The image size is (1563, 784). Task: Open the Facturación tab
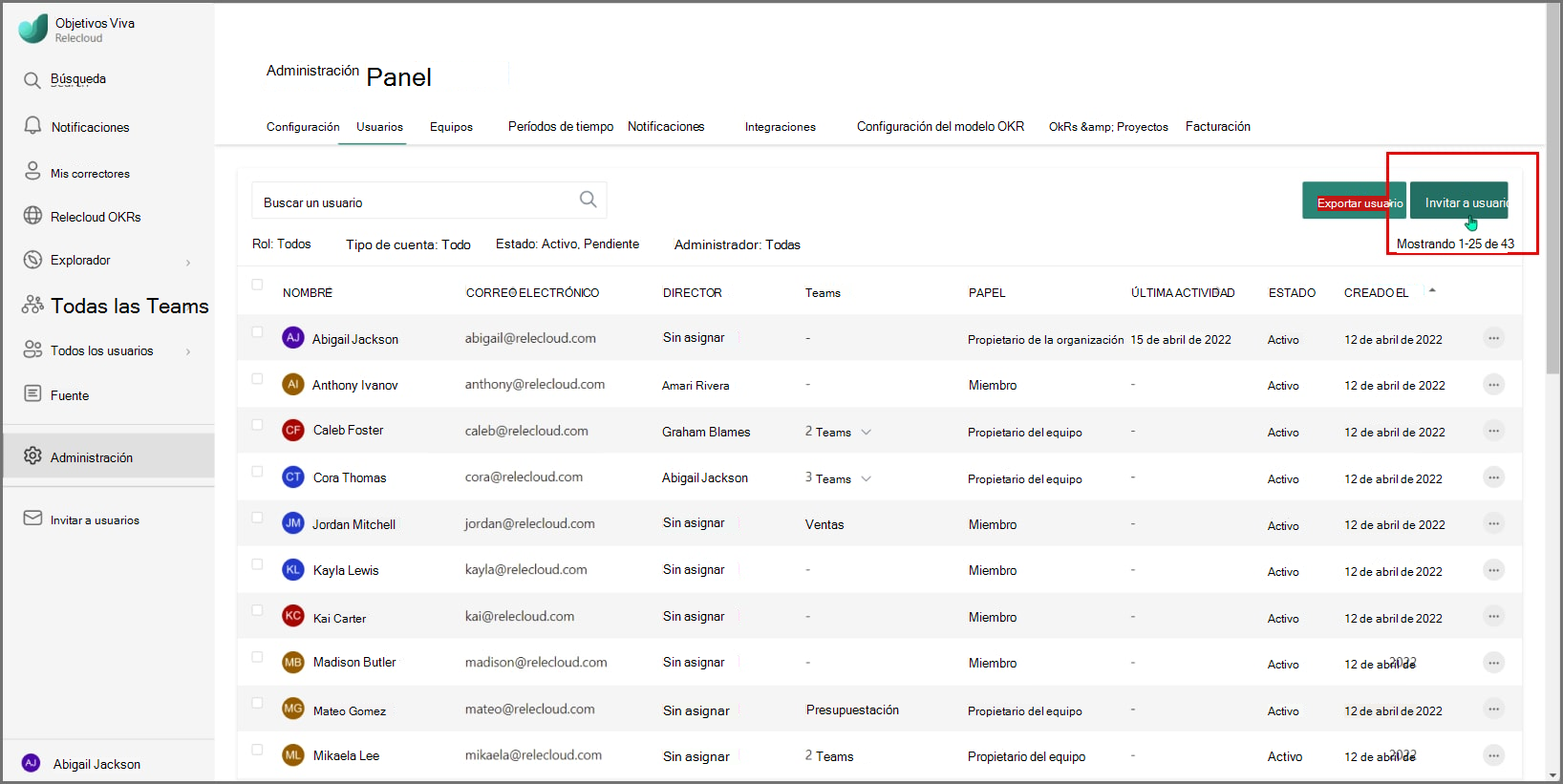pos(1218,126)
